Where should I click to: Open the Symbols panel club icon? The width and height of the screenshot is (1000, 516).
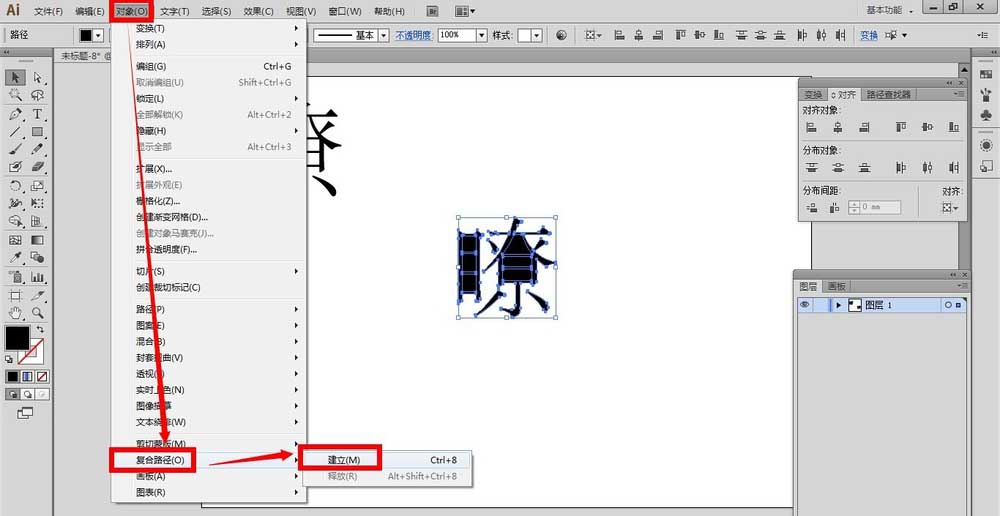point(986,114)
